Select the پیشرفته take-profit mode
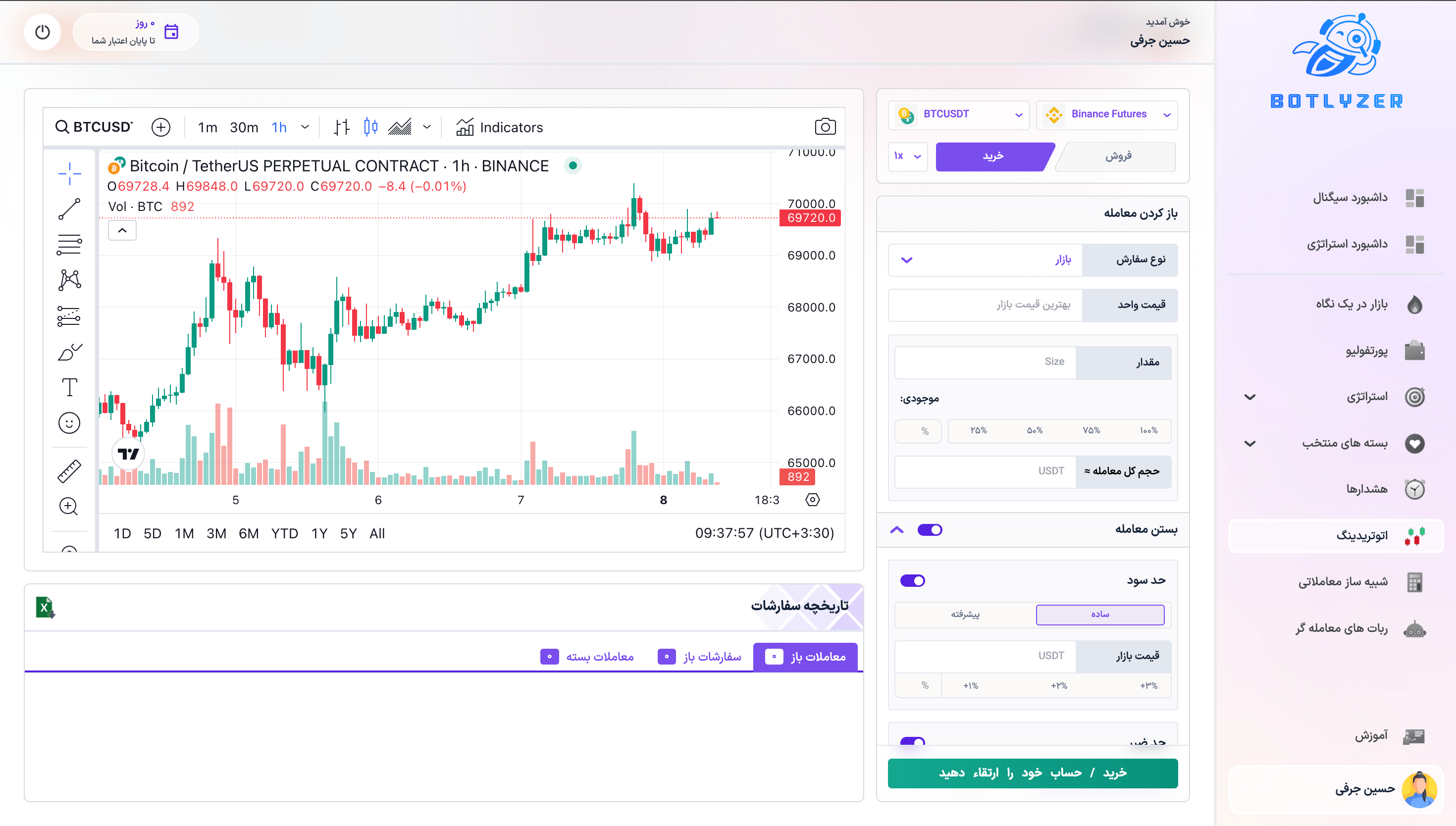 (965, 615)
